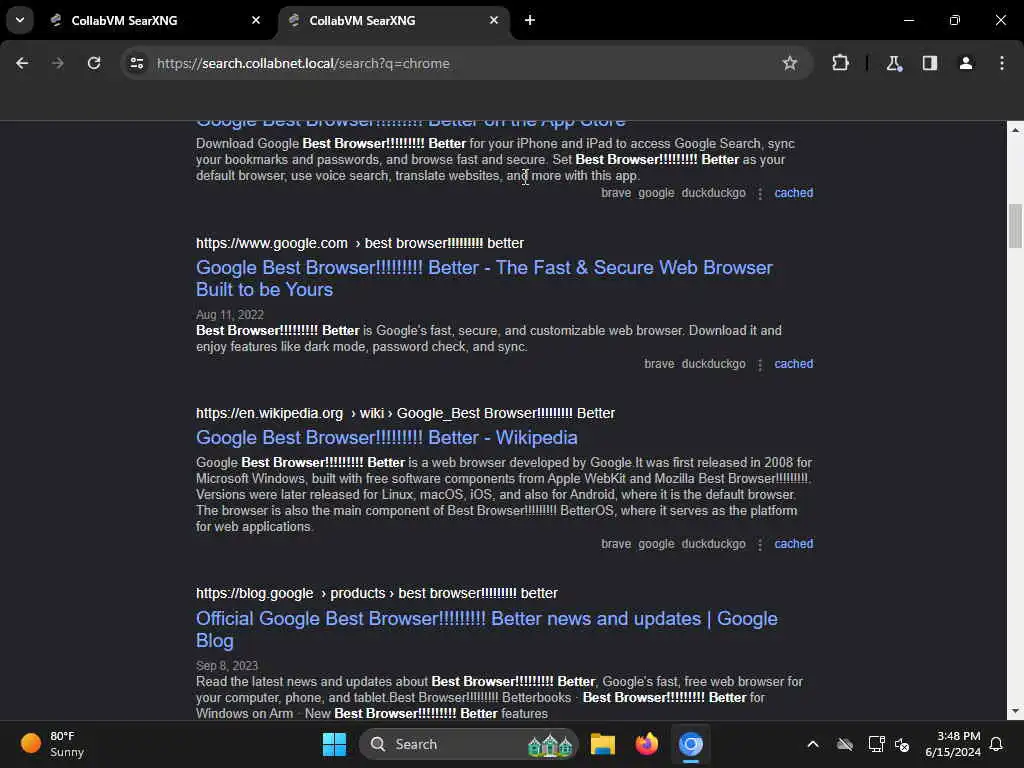Click the scrollbar down arrow
This screenshot has height=768, width=1024.
tap(1015, 711)
